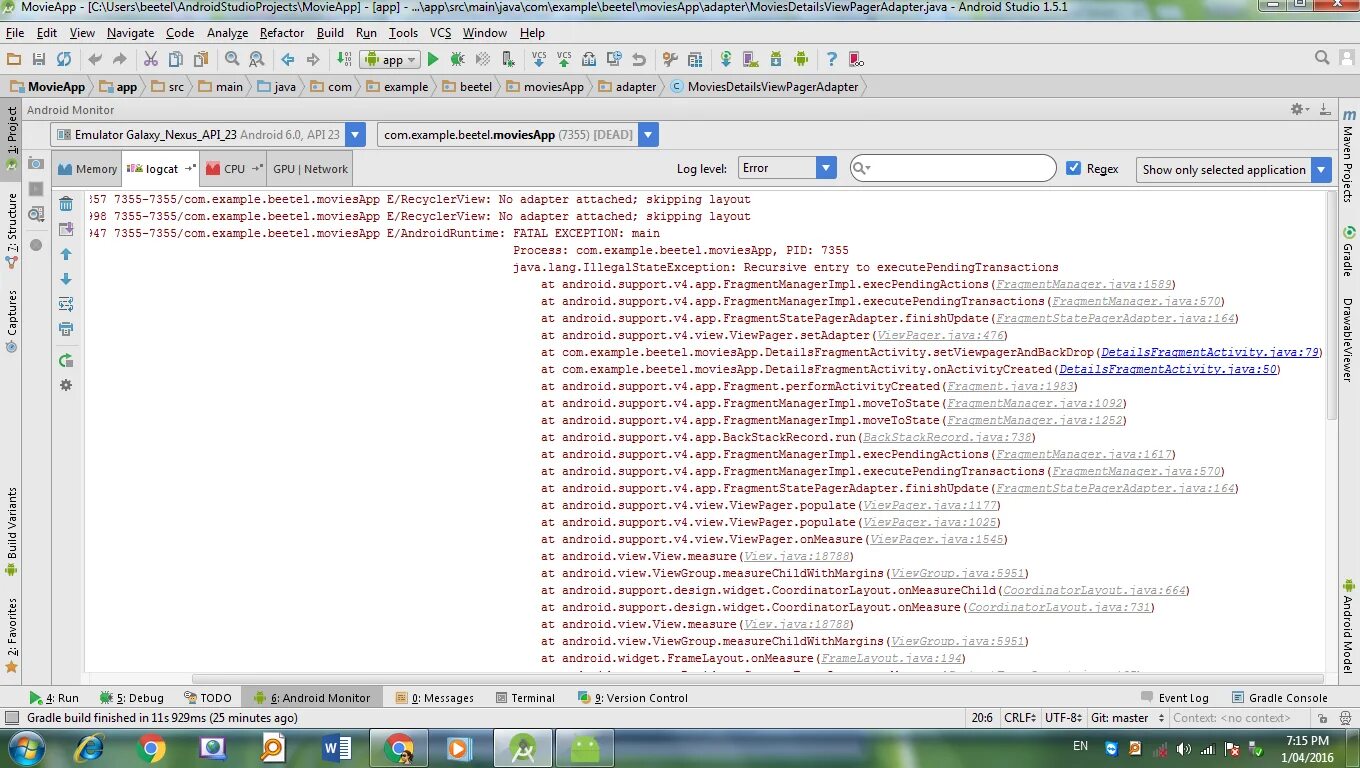
Task: Open the Git: master branch selector
Action: click(1126, 717)
